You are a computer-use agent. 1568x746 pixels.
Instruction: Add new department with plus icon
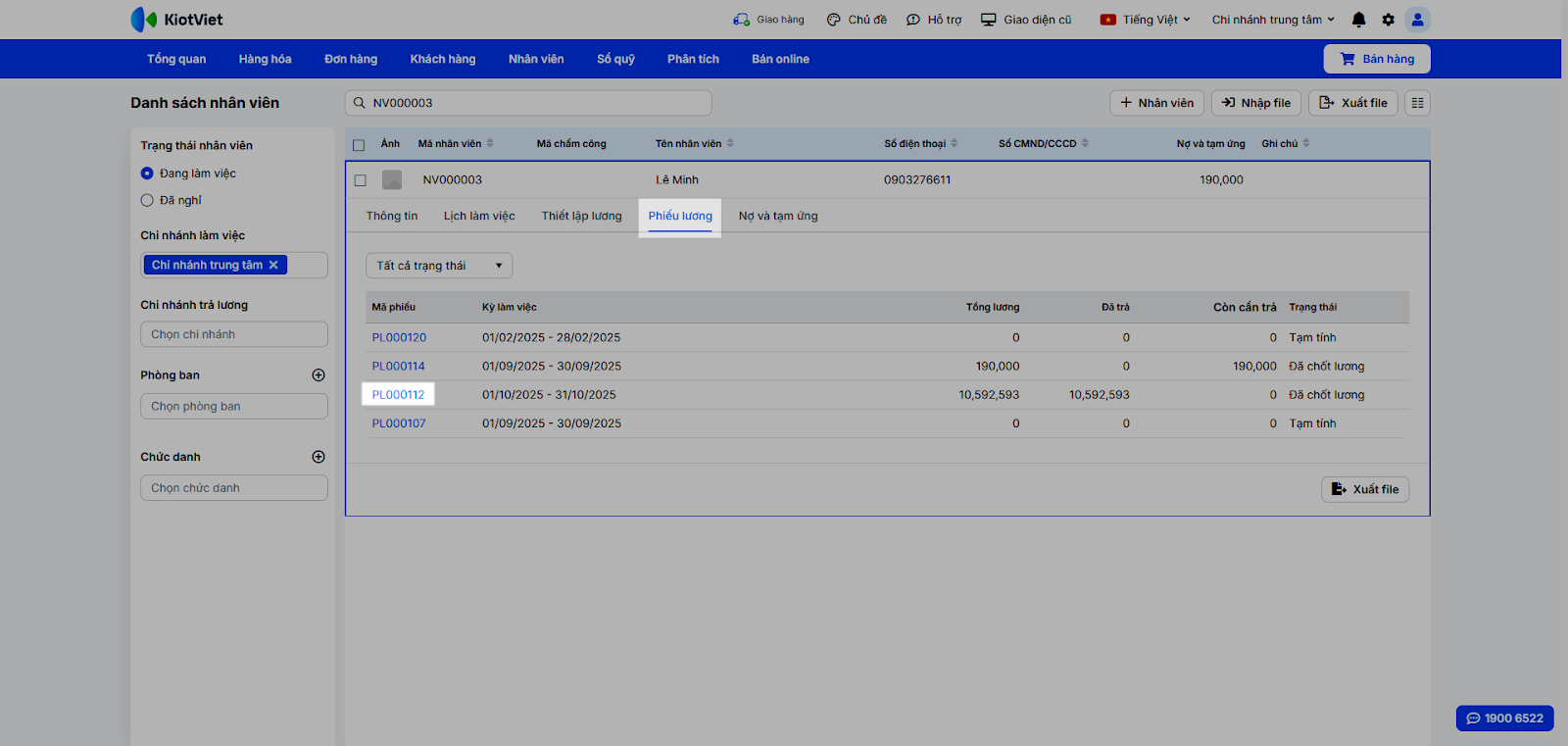pyautogui.click(x=318, y=375)
